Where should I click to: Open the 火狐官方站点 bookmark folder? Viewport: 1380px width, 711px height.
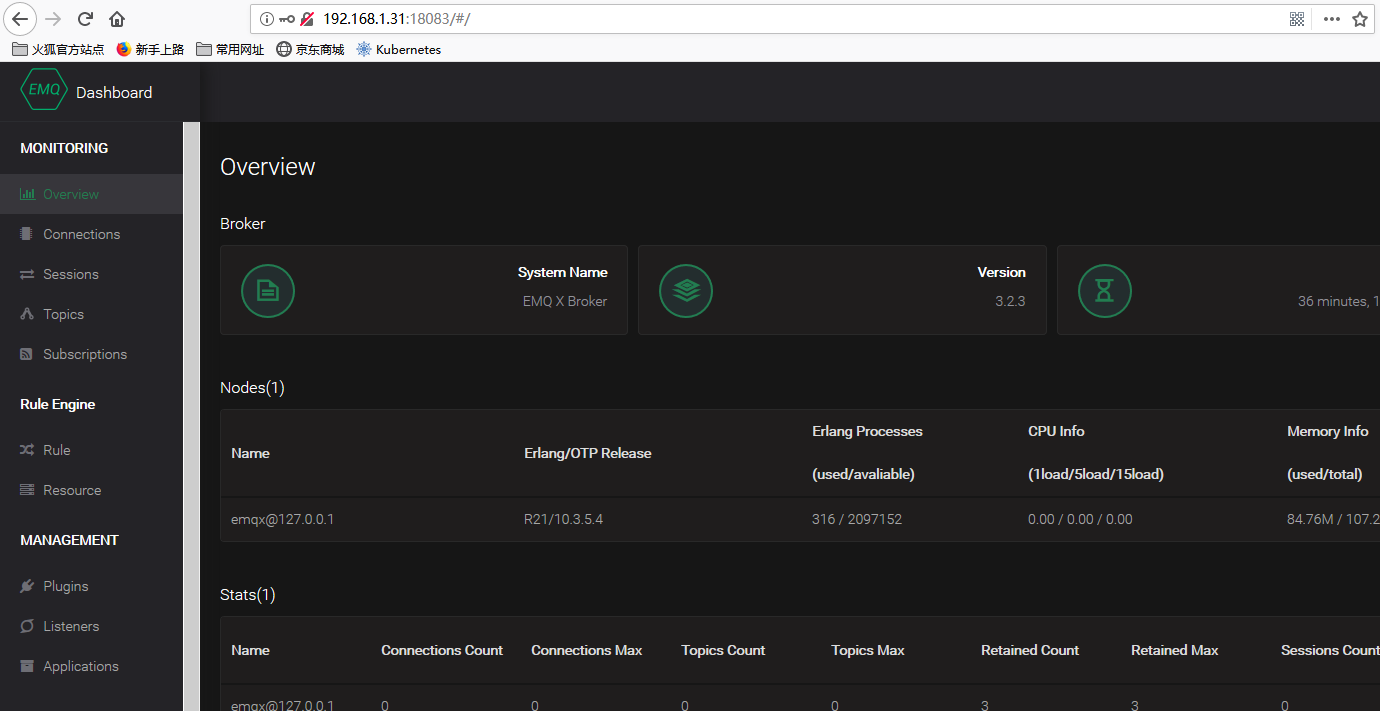coord(58,49)
